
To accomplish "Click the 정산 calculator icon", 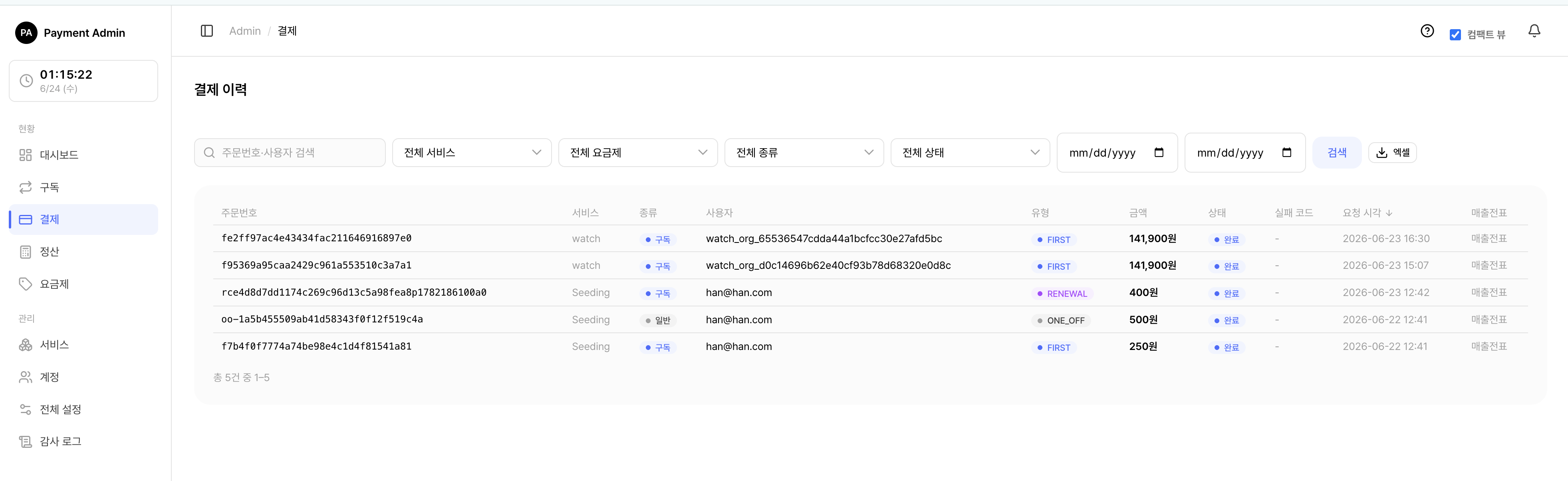I will click(26, 252).
